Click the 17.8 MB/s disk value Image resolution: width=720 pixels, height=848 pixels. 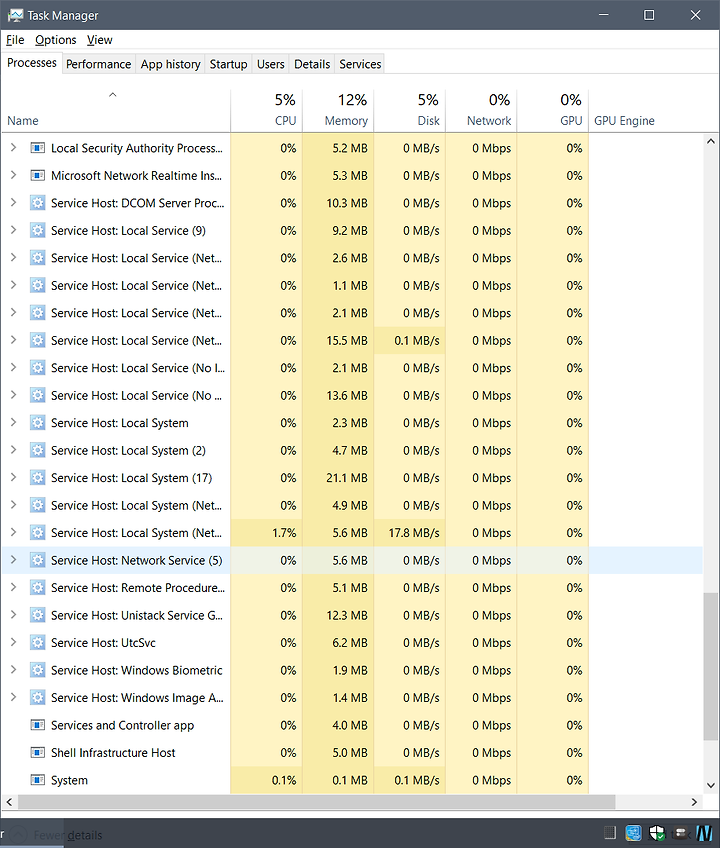coord(414,533)
